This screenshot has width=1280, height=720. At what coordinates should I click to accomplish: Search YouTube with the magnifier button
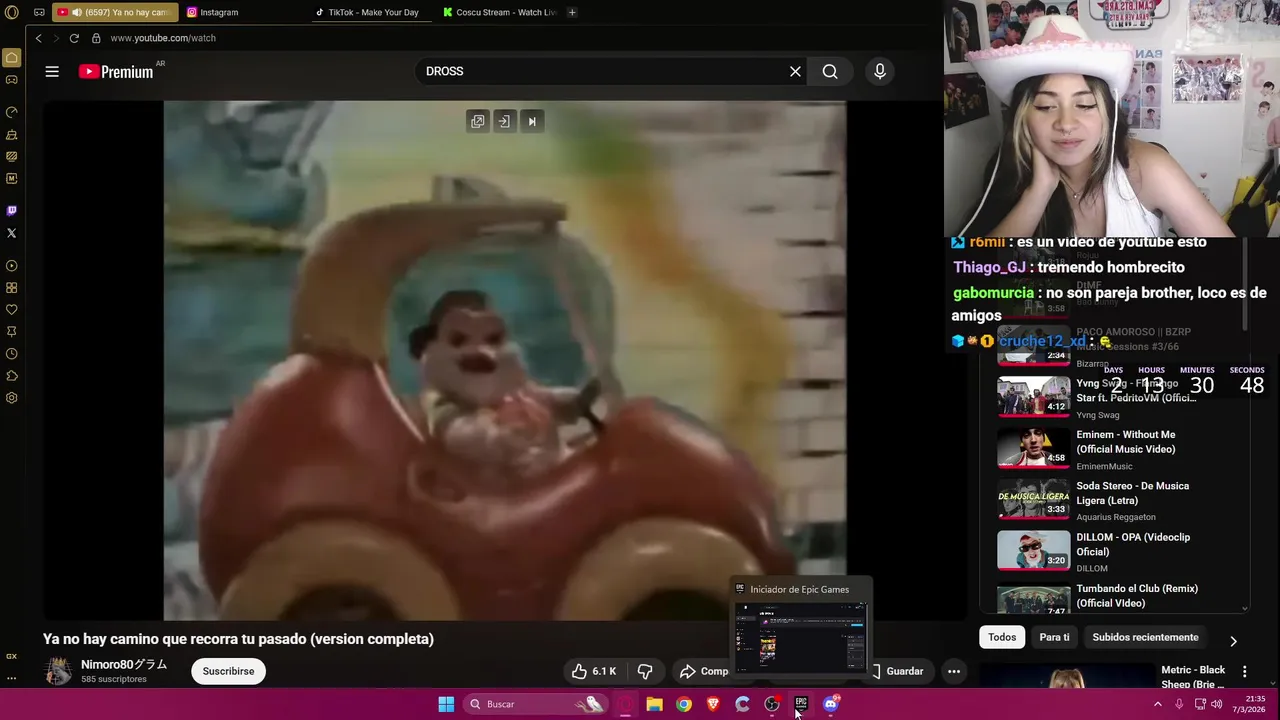(x=830, y=71)
